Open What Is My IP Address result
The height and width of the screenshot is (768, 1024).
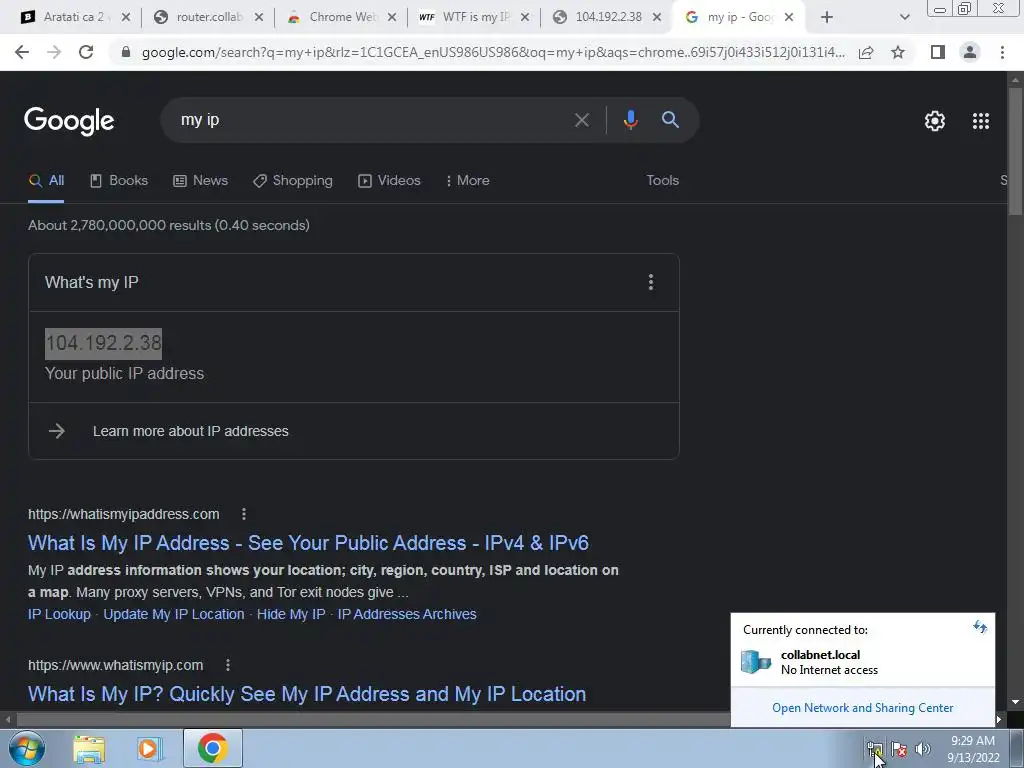point(308,543)
